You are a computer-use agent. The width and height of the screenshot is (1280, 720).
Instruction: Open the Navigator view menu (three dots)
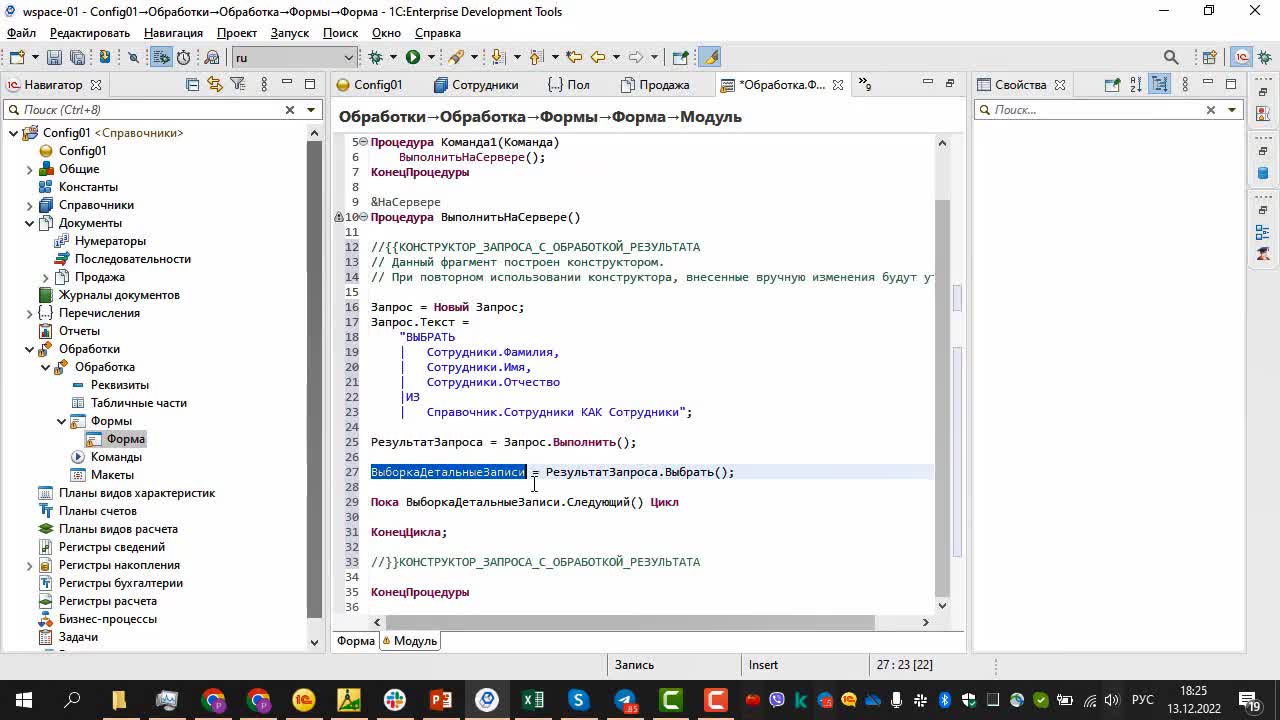coord(263,85)
